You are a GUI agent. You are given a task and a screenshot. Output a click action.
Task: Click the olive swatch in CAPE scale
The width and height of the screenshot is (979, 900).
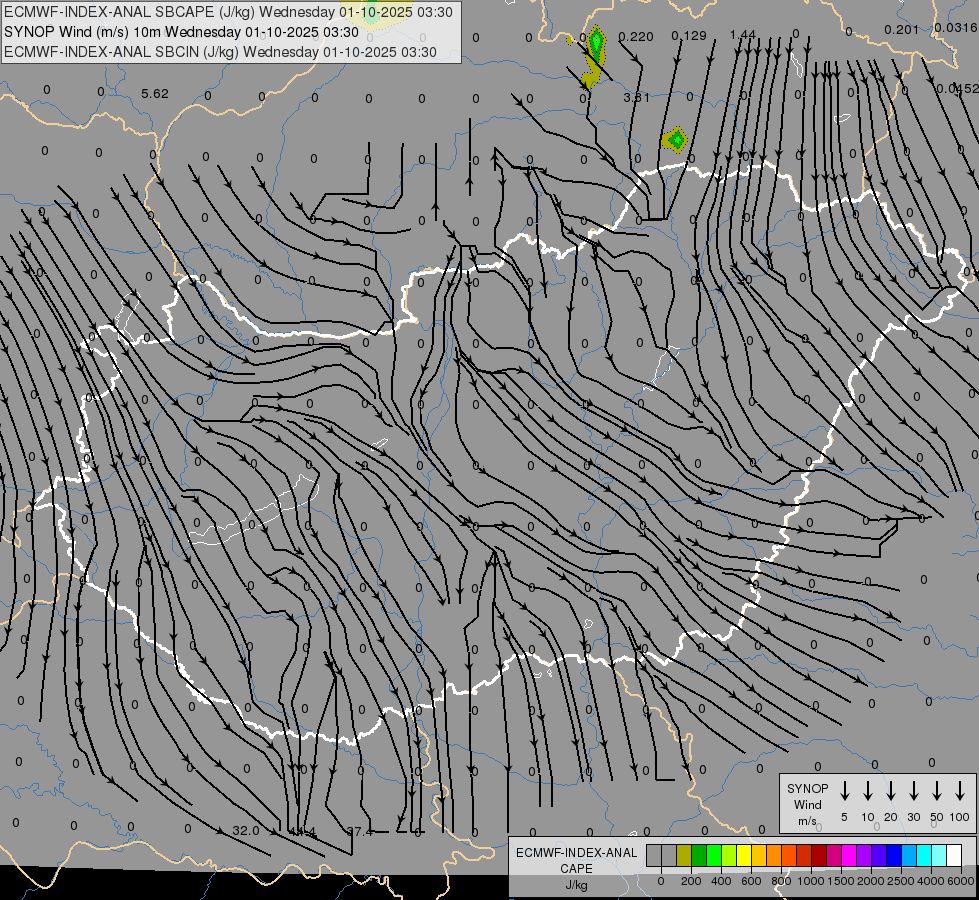pyautogui.click(x=684, y=855)
